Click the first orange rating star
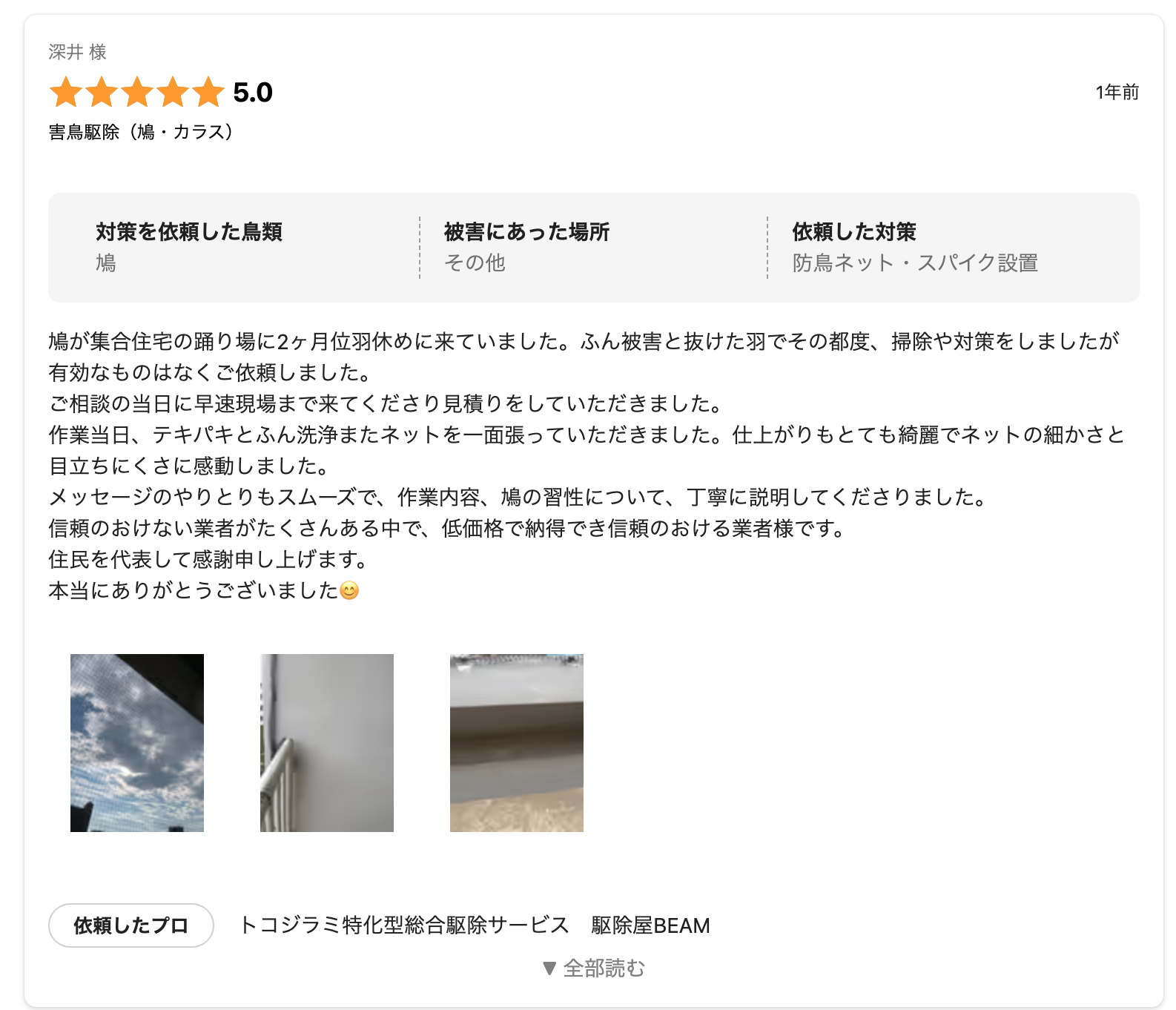Viewport: 1176px width, 1010px height. [x=66, y=93]
